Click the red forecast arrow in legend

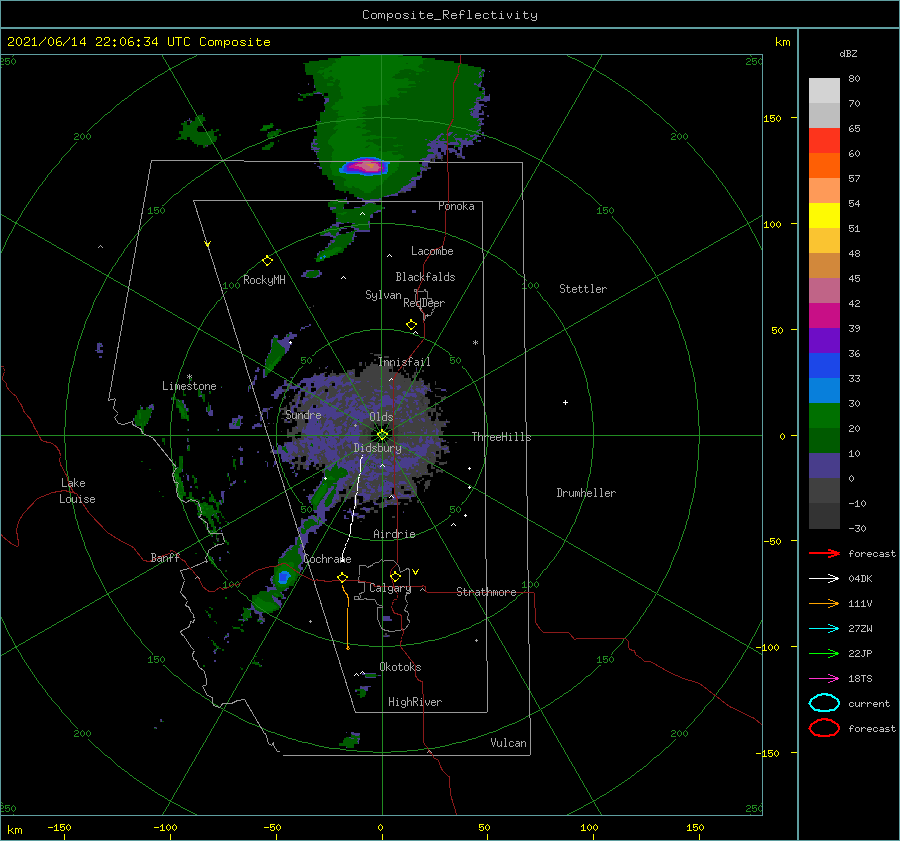pyautogui.click(x=824, y=553)
